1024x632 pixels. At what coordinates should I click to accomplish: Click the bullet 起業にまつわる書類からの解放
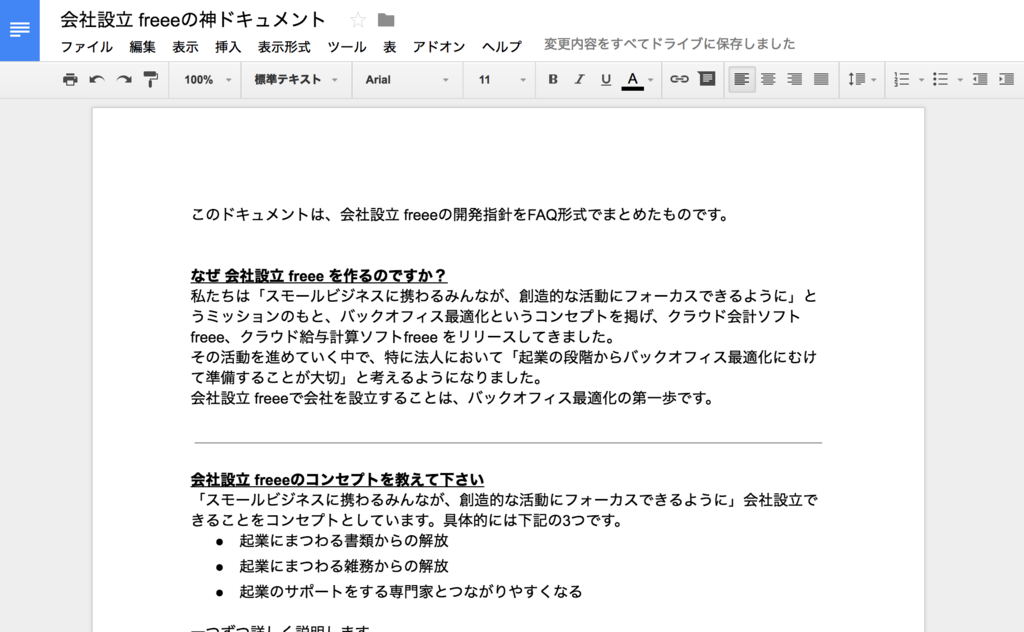coord(344,541)
